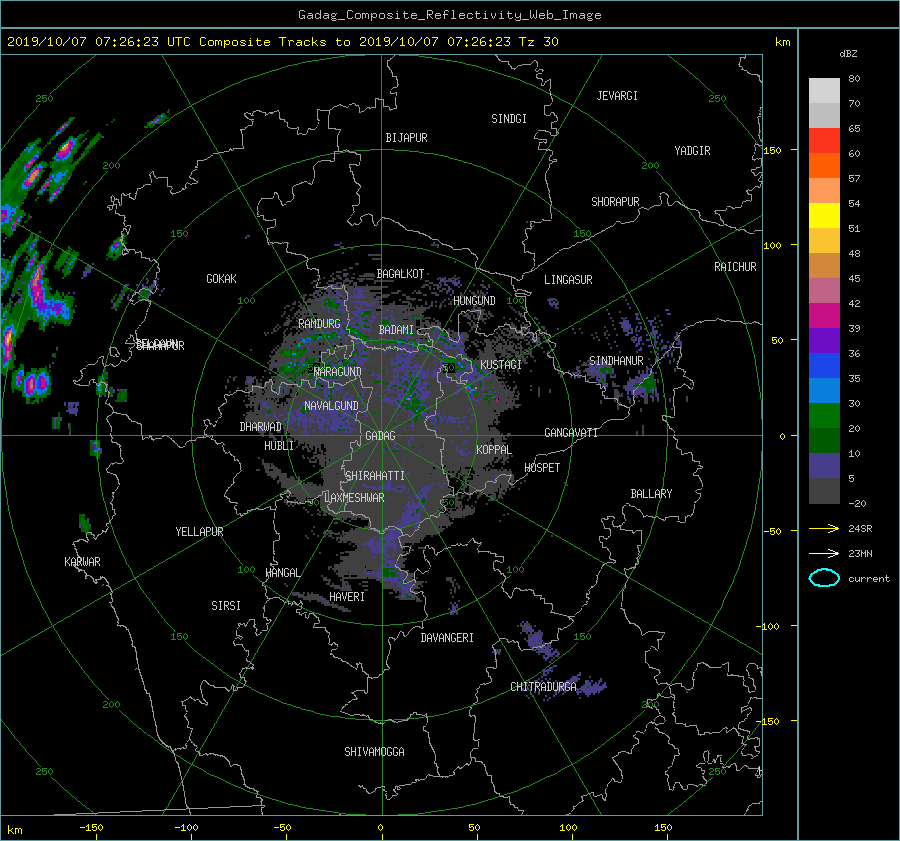
Task: Click the NAVALGUND city label
Action: point(331,406)
